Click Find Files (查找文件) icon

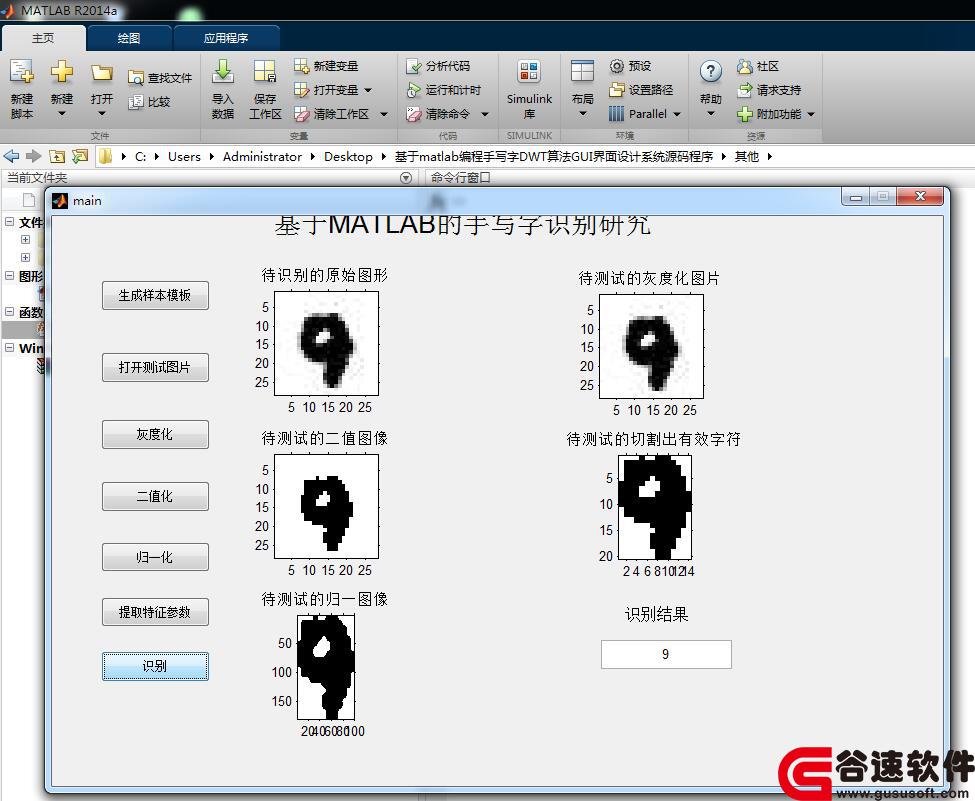(136, 78)
